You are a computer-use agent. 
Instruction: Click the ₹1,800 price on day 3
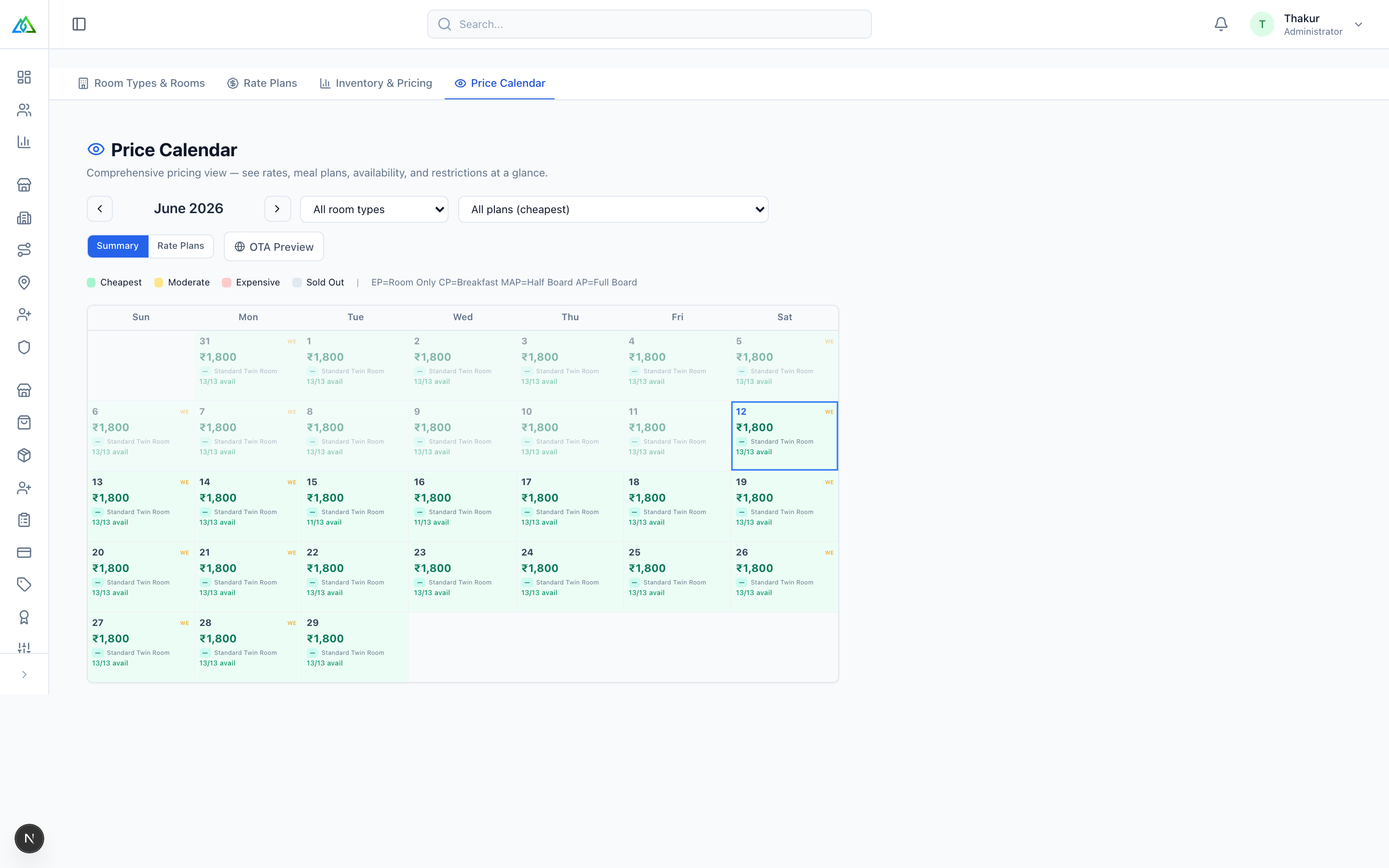[x=540, y=357]
